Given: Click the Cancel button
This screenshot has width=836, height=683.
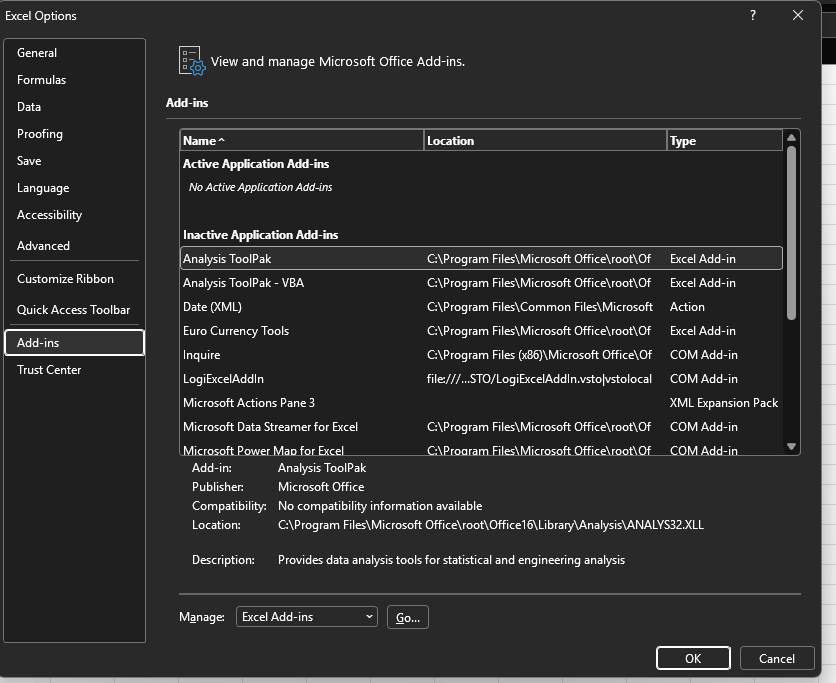Looking at the screenshot, I should (777, 658).
